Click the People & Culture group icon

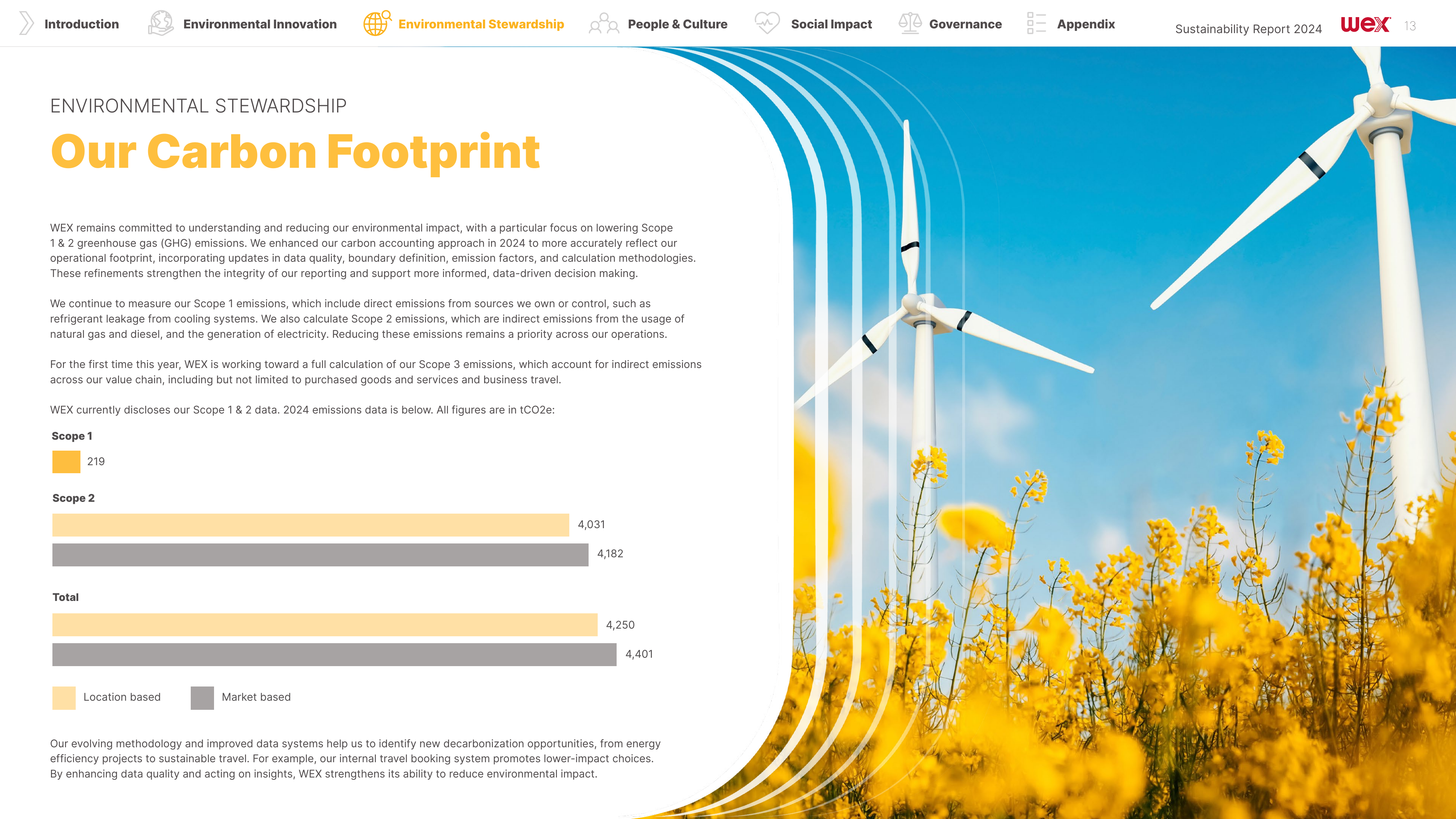(604, 24)
